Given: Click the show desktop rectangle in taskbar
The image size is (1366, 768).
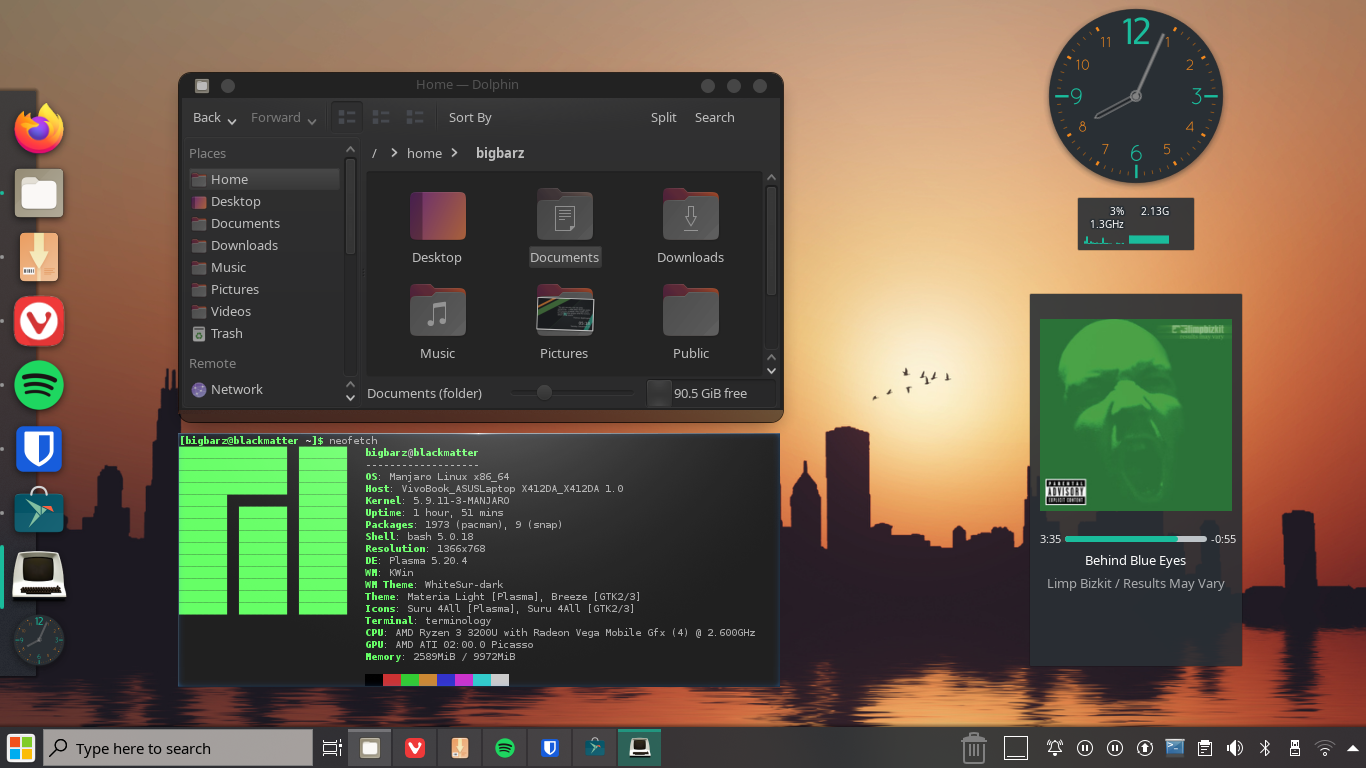Looking at the screenshot, I should point(1016,748).
